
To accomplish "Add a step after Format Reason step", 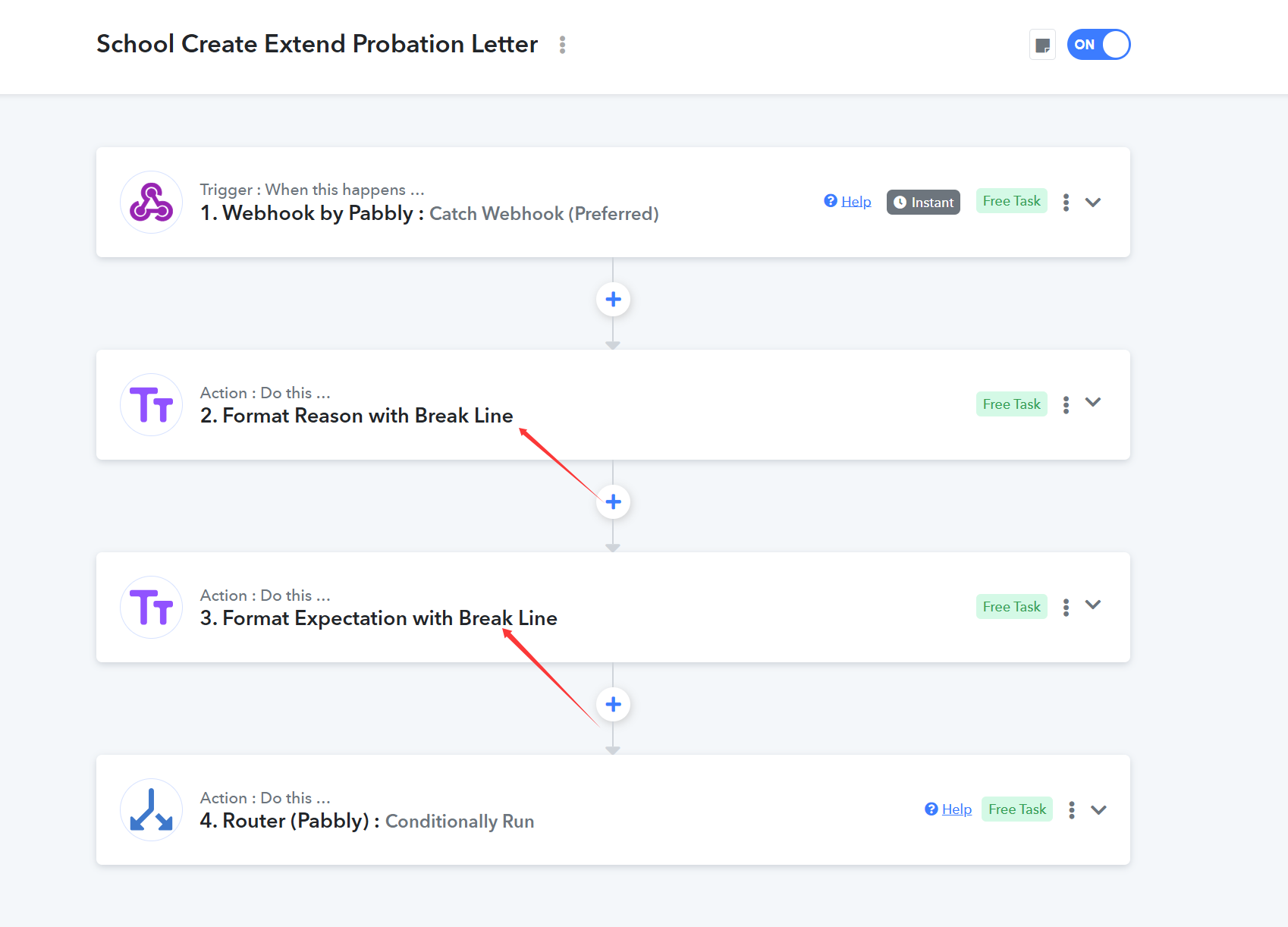I will 613,502.
